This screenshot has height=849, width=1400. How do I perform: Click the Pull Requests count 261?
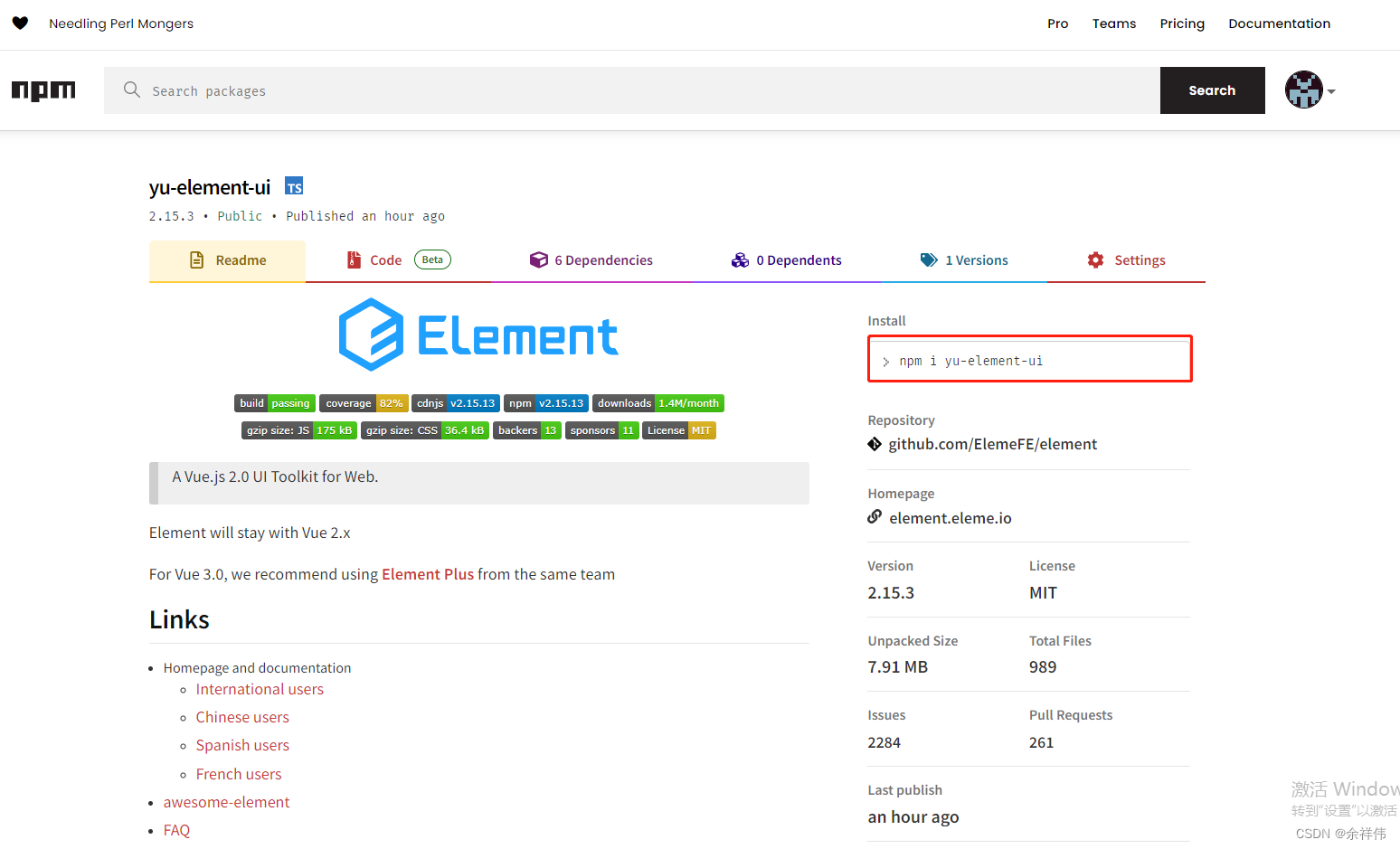[1041, 742]
